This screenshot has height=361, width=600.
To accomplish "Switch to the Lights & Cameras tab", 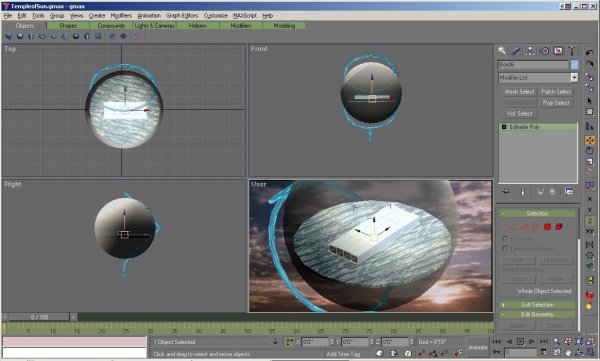I will [x=155, y=26].
